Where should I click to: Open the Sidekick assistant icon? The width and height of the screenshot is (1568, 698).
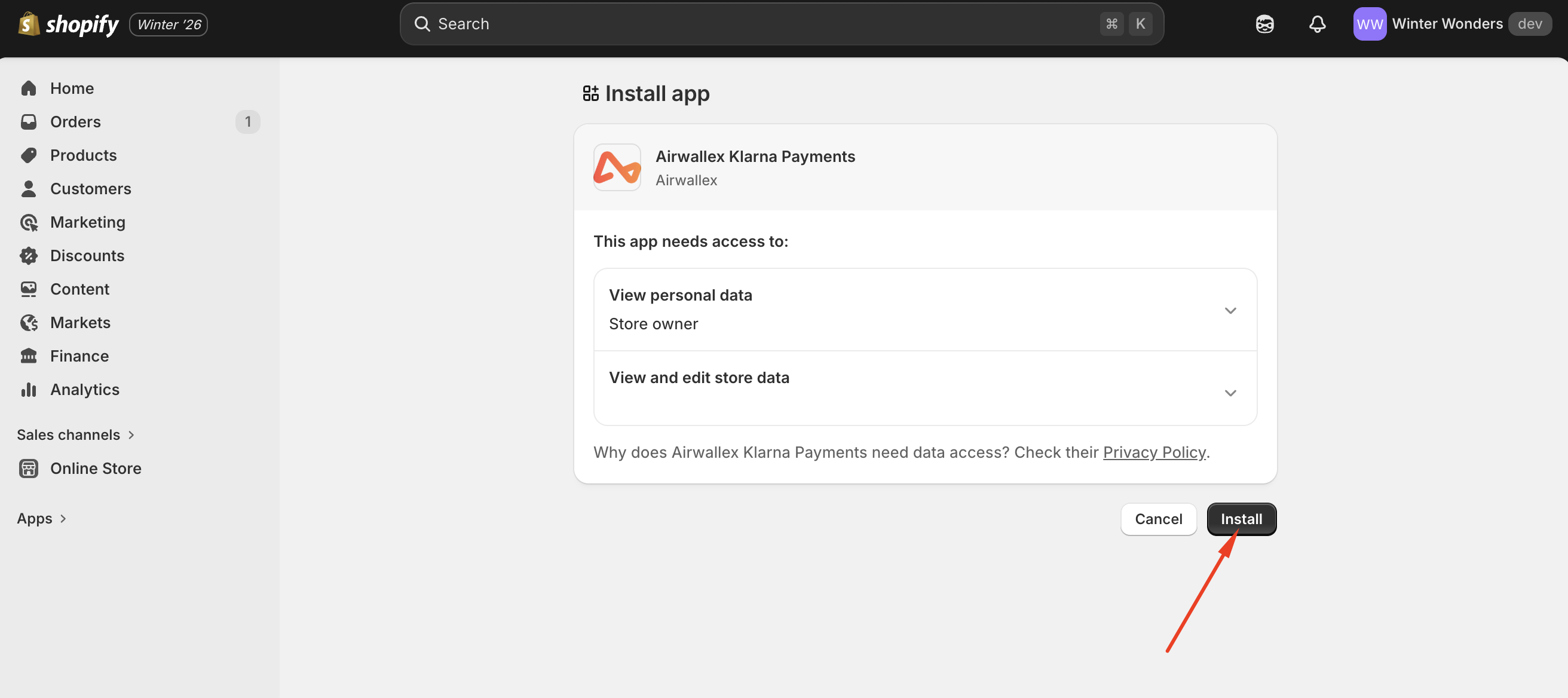coord(1264,25)
